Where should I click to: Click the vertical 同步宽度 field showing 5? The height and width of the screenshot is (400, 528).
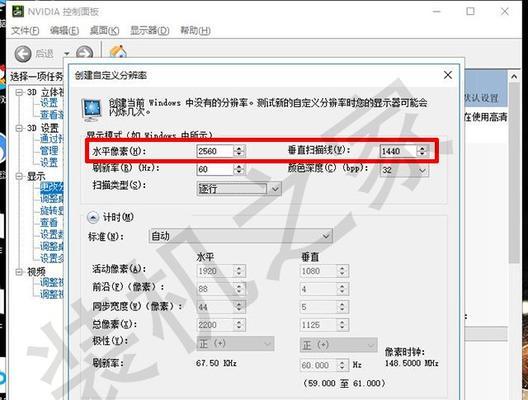coord(318,307)
